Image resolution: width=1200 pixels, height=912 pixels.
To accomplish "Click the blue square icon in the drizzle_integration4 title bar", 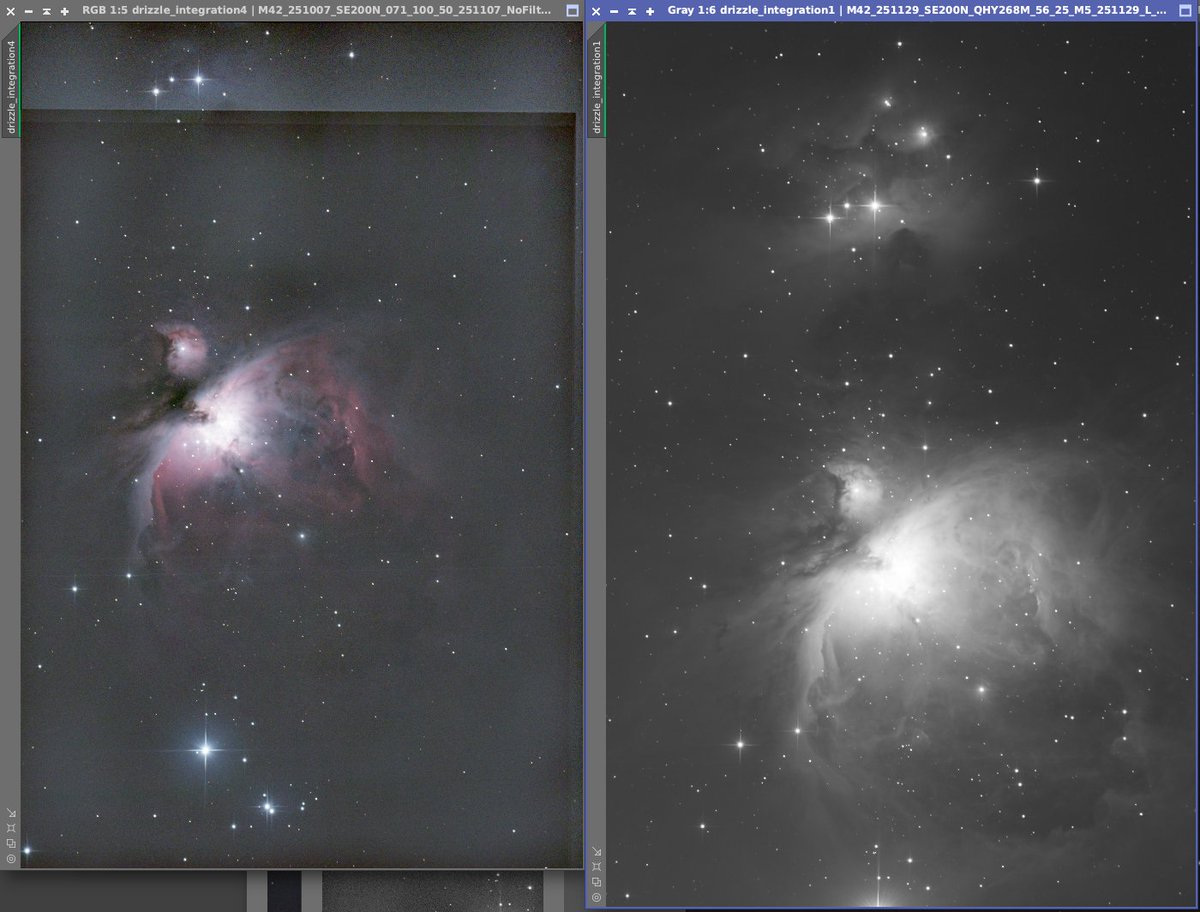I will pyautogui.click(x=572, y=11).
